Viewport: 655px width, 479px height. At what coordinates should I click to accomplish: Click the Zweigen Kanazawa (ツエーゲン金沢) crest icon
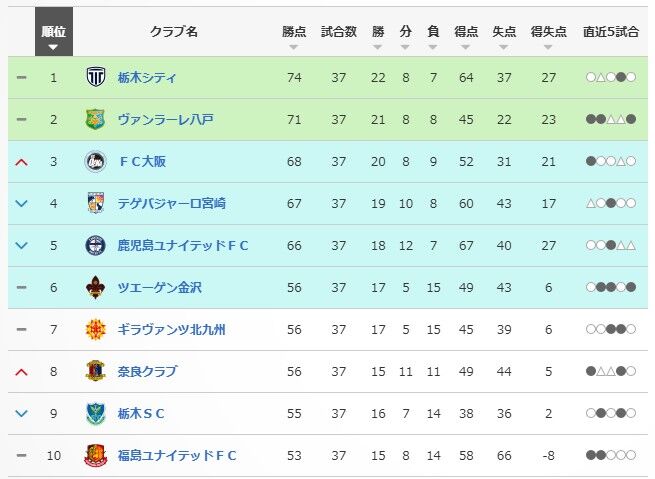95,287
